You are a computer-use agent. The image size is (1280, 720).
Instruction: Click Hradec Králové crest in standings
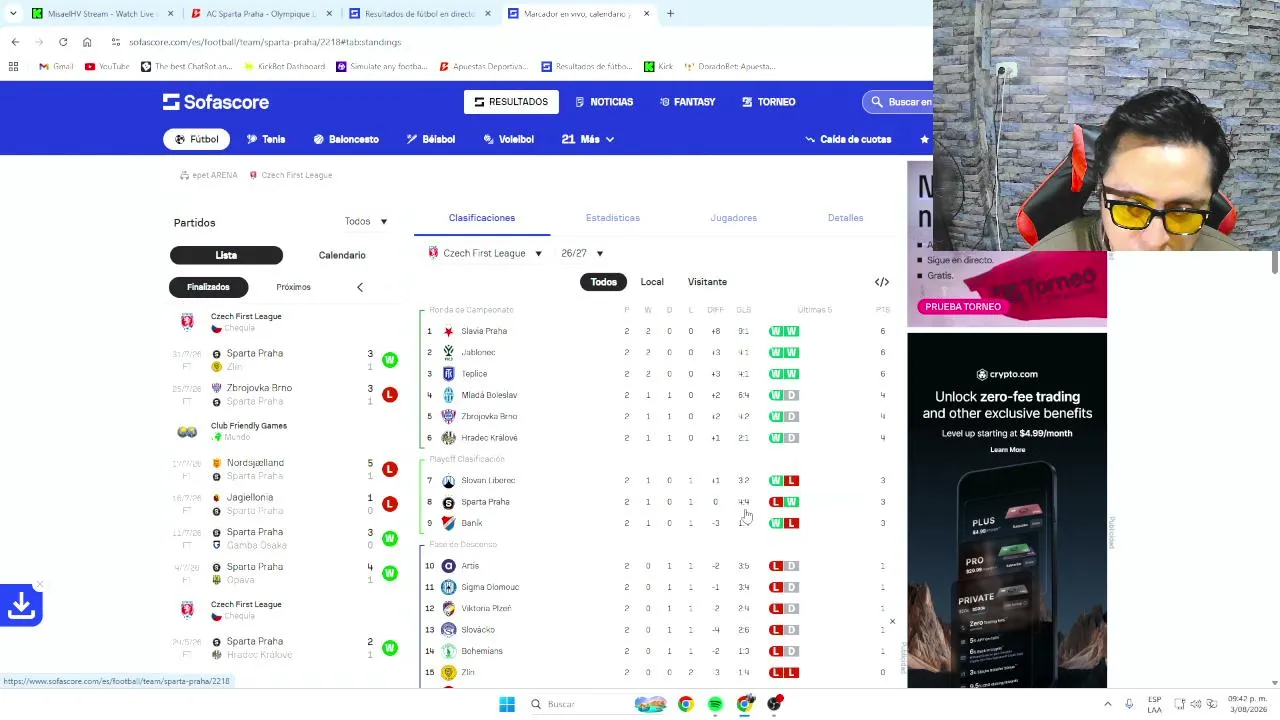[x=448, y=438]
